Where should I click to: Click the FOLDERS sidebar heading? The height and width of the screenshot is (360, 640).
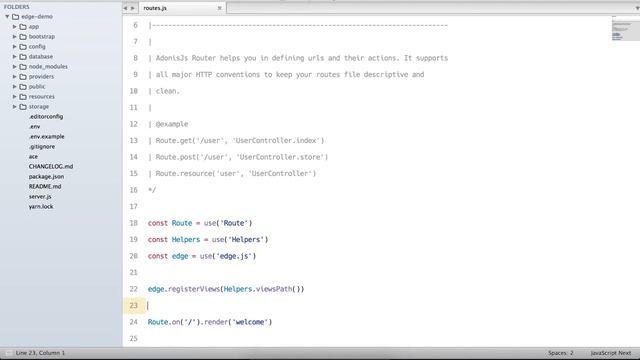17,7
